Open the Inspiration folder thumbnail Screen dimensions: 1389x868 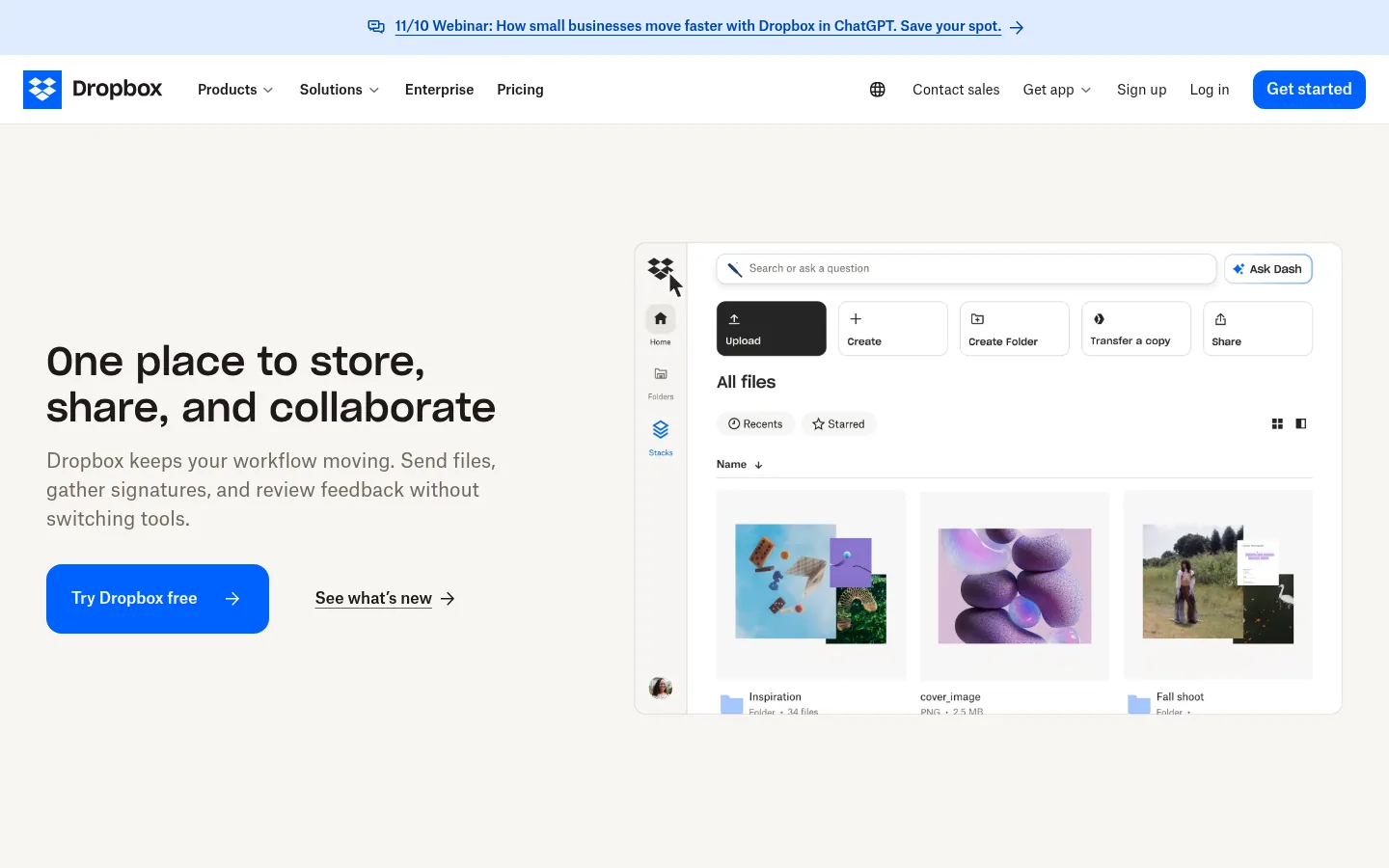click(811, 584)
